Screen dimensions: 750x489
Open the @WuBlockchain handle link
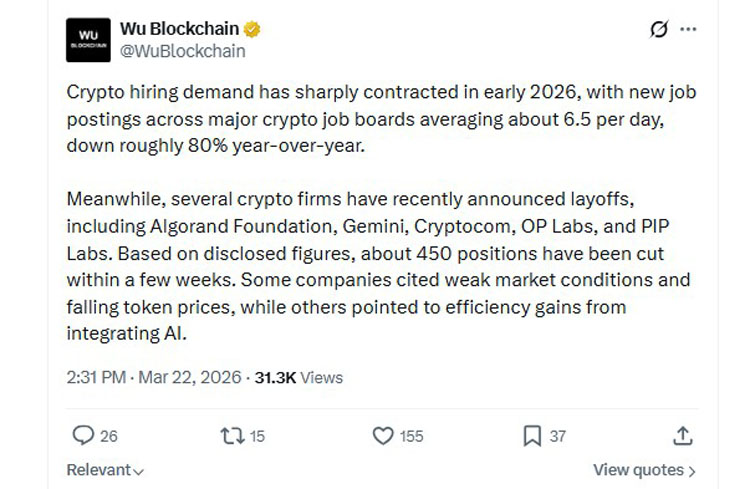[182, 50]
